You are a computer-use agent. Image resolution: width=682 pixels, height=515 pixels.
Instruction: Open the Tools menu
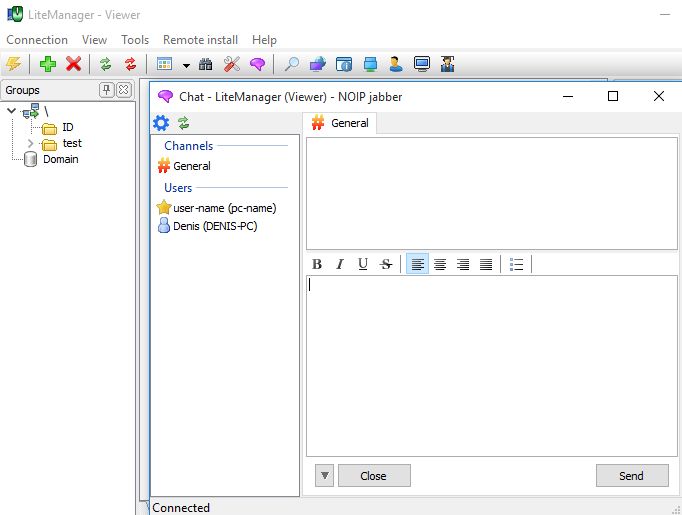coord(135,40)
